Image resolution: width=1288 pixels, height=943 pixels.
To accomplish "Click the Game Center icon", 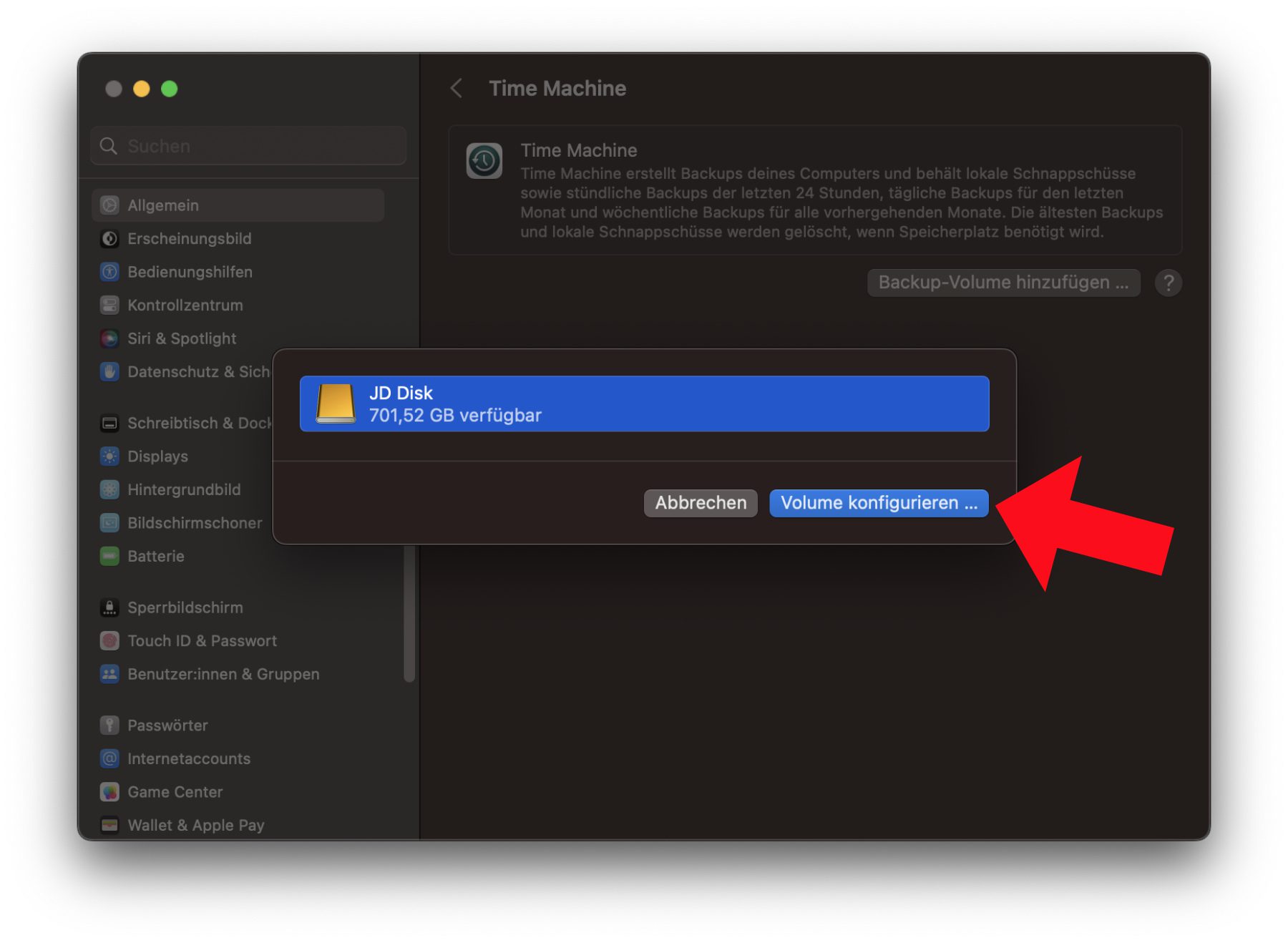I will point(109,792).
